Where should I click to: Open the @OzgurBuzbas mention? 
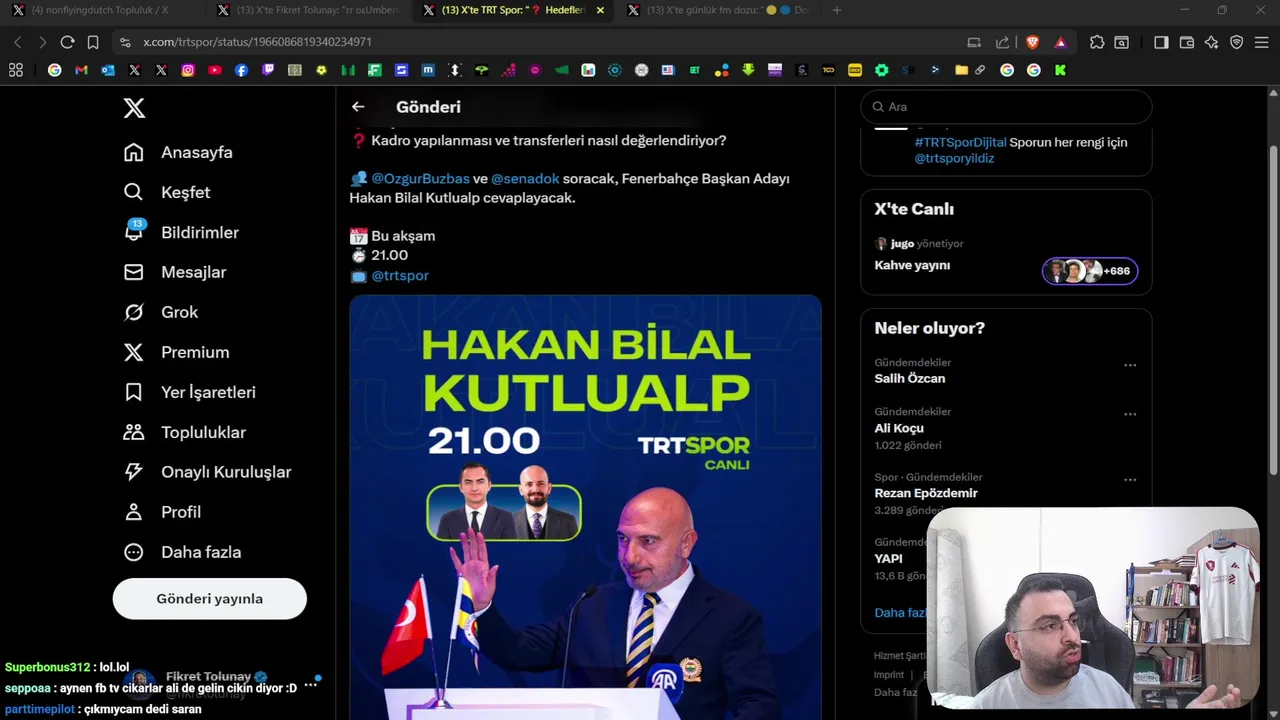[420, 178]
